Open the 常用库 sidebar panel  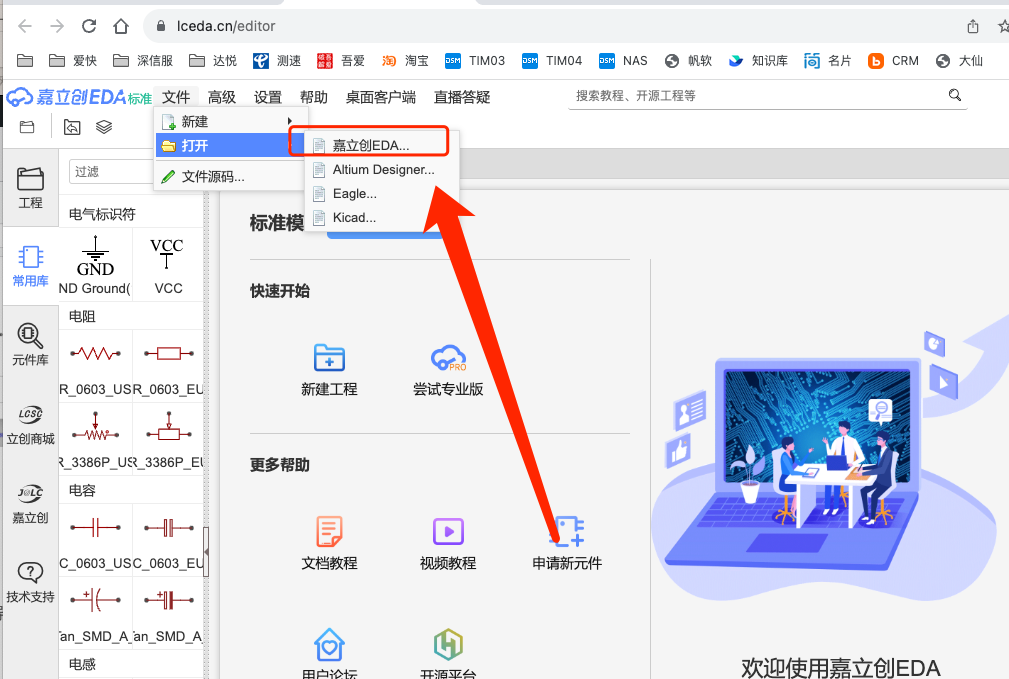point(30,266)
